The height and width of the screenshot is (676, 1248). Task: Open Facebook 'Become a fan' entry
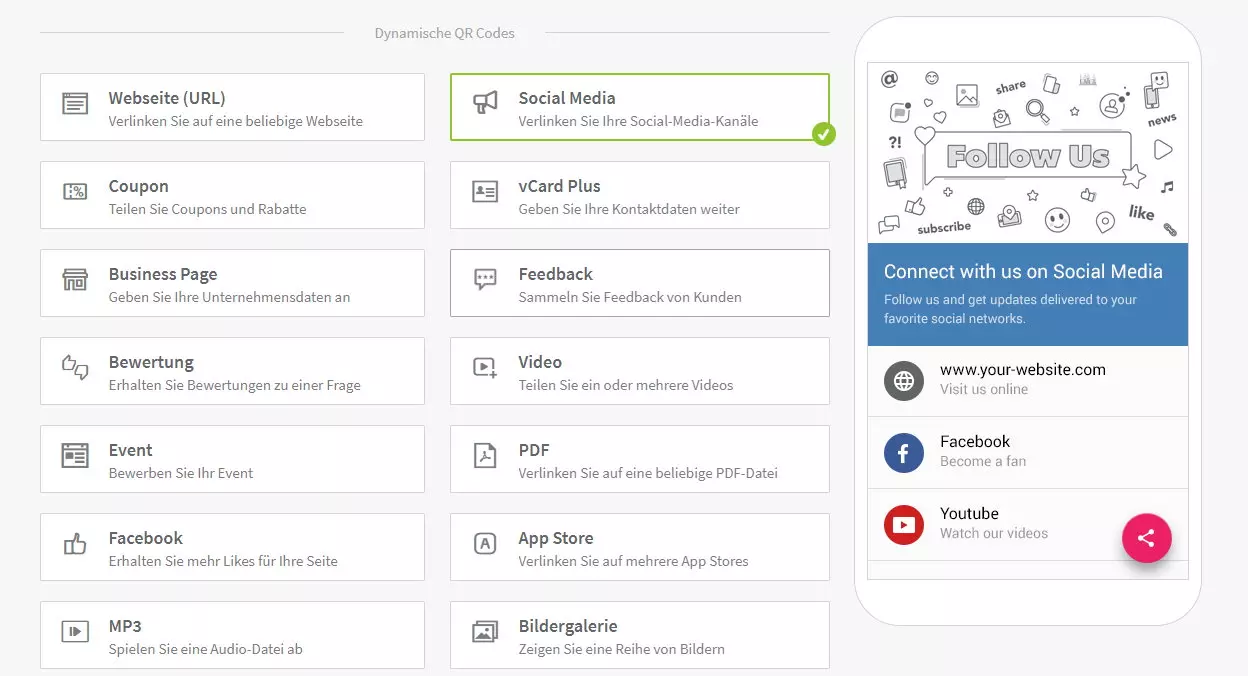coord(1028,453)
